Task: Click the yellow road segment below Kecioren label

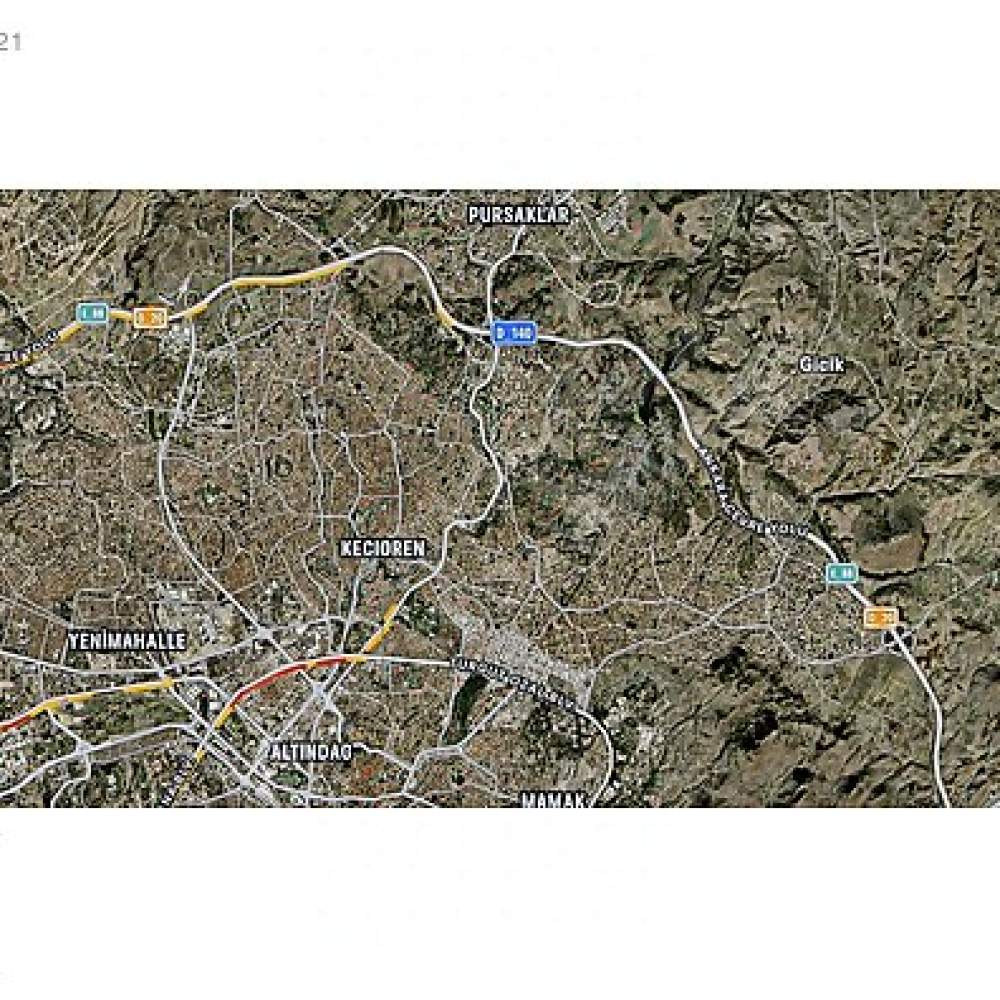Action: (x=383, y=627)
